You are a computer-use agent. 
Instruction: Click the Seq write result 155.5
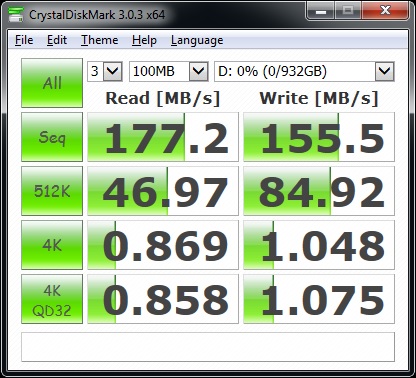(319, 137)
